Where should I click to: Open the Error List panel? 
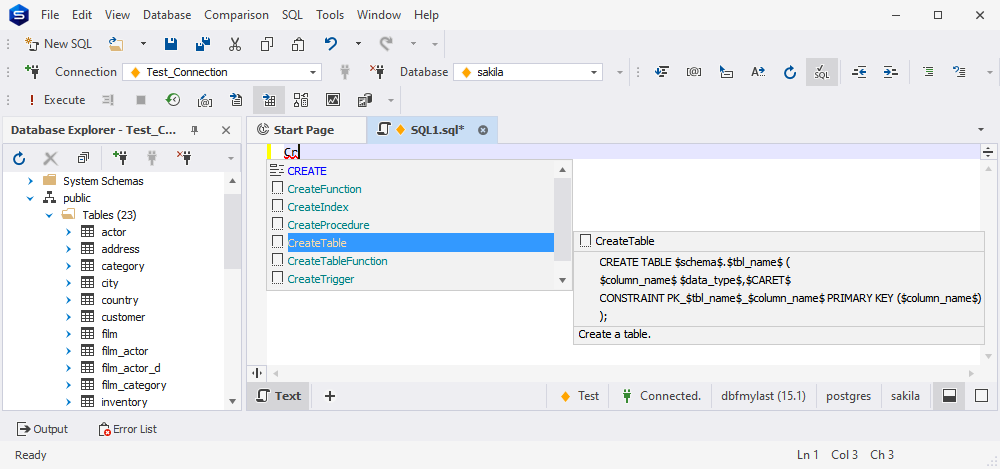pos(128,429)
